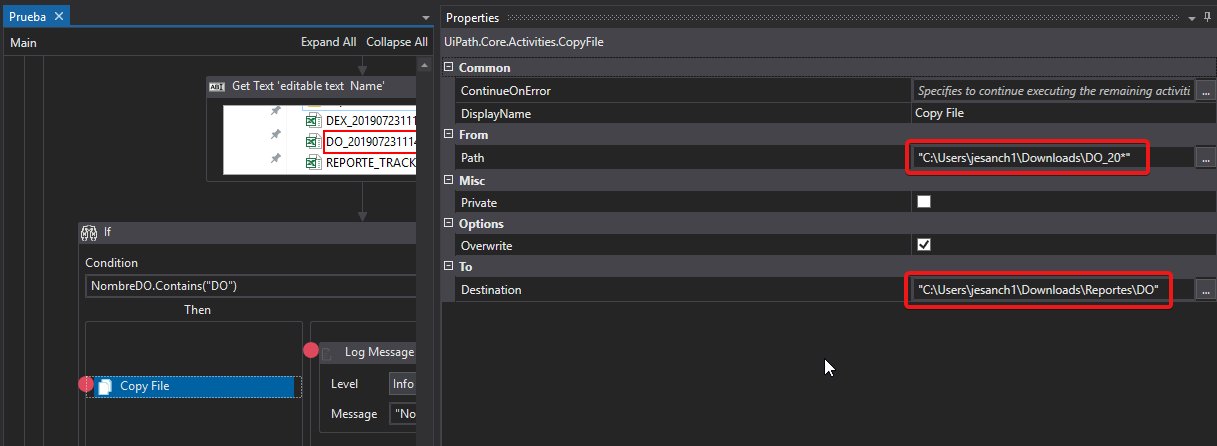Open Path expression editor ellipsis button
Viewport: 1217px width, 446px height.
pos(1206,158)
